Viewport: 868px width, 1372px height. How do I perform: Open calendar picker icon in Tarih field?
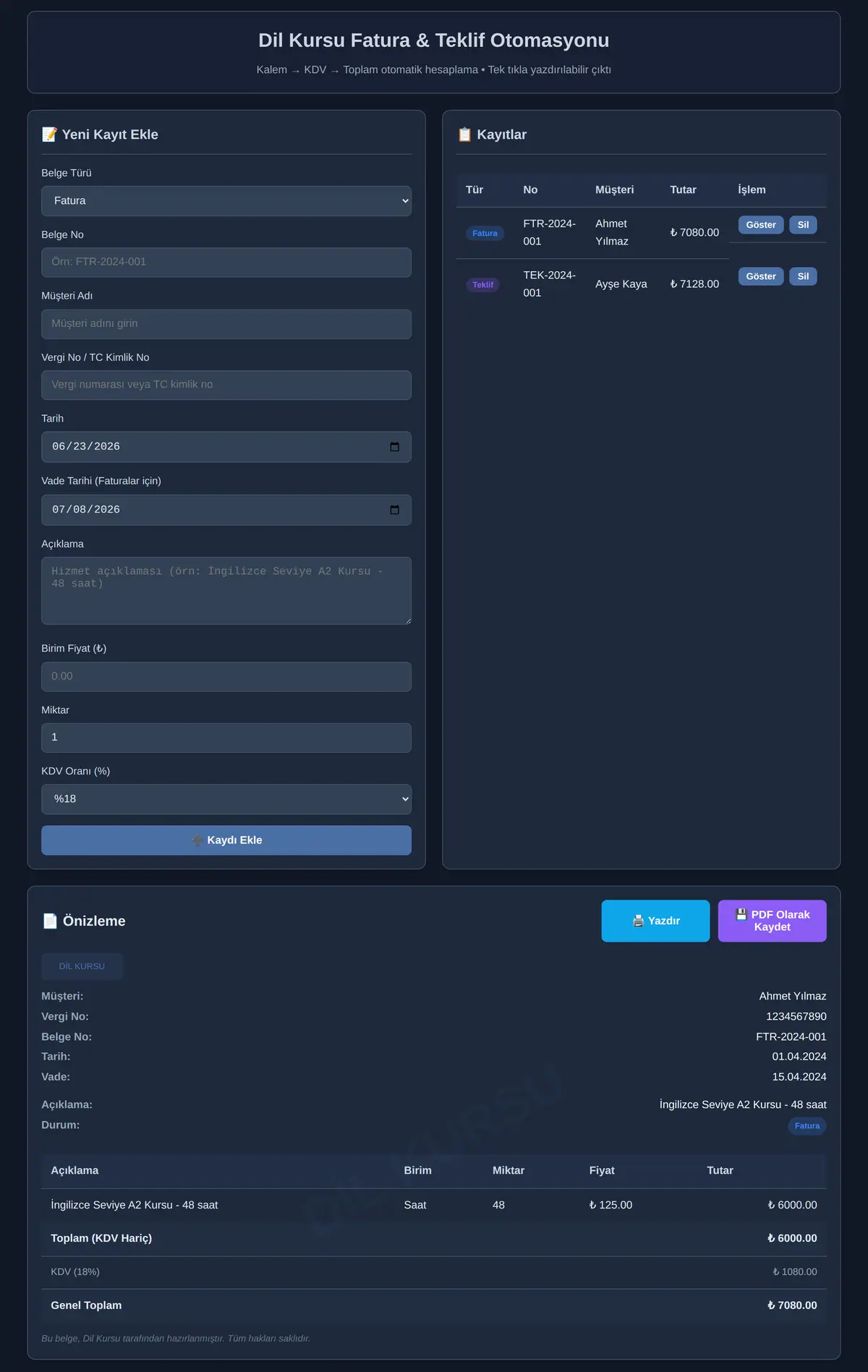pyautogui.click(x=394, y=446)
